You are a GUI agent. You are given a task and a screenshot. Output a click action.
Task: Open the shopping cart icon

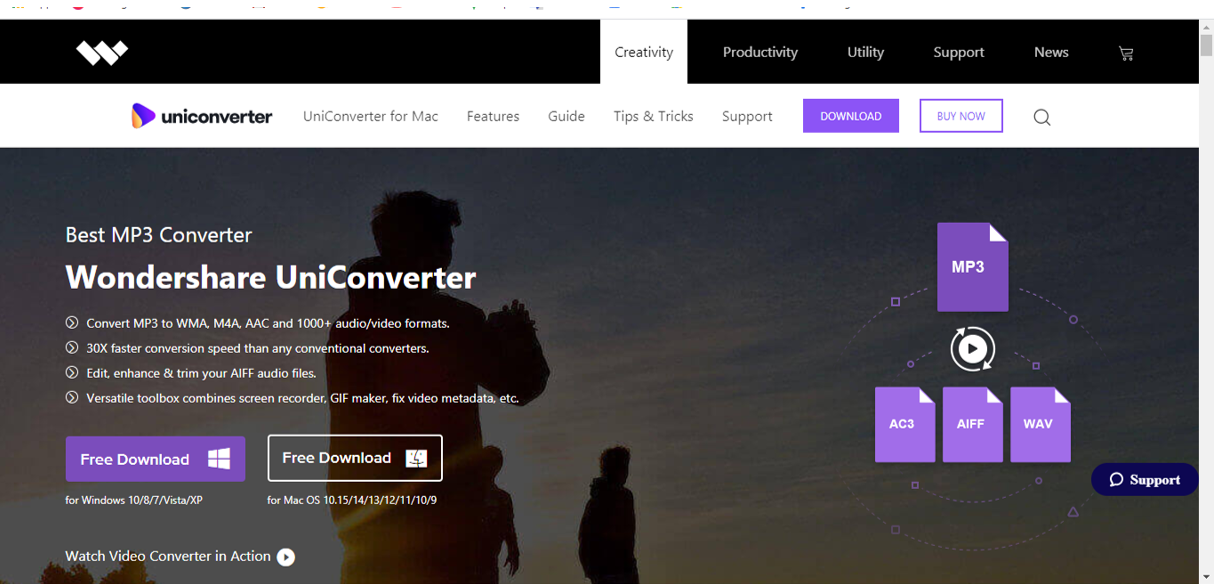[1126, 53]
